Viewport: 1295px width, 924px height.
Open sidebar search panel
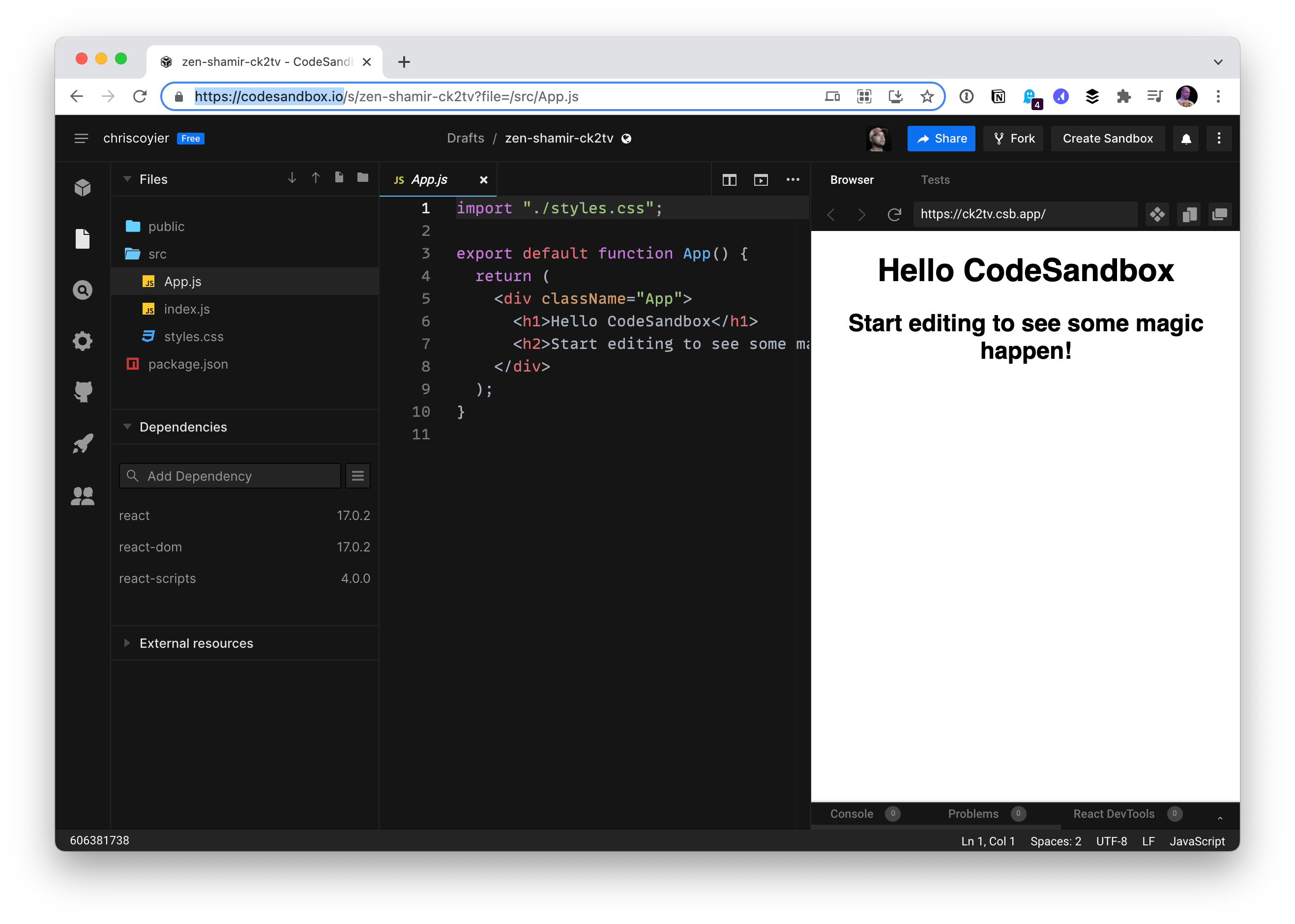coord(83,290)
